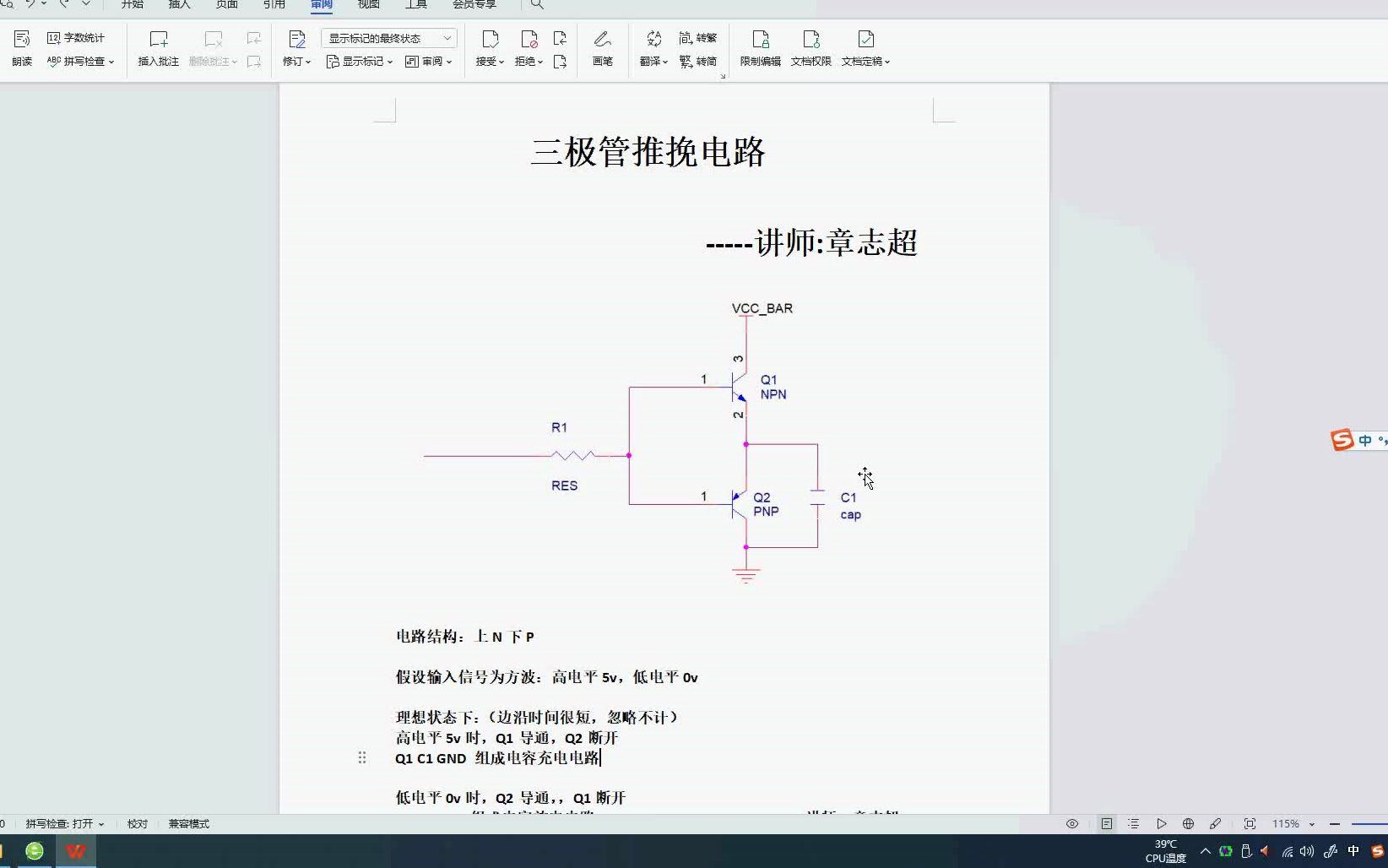Open the 115% zoom level dropdown
Screen dimensions: 1388x868
point(1312,825)
